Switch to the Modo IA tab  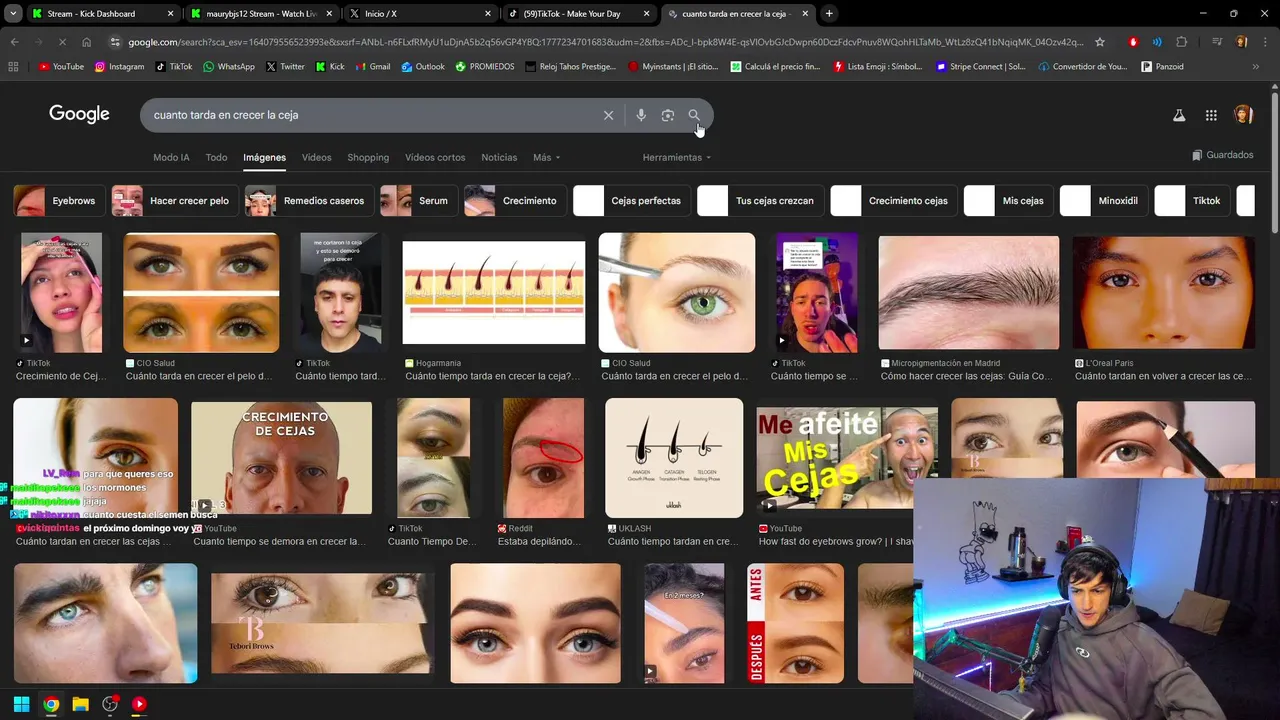(x=171, y=157)
